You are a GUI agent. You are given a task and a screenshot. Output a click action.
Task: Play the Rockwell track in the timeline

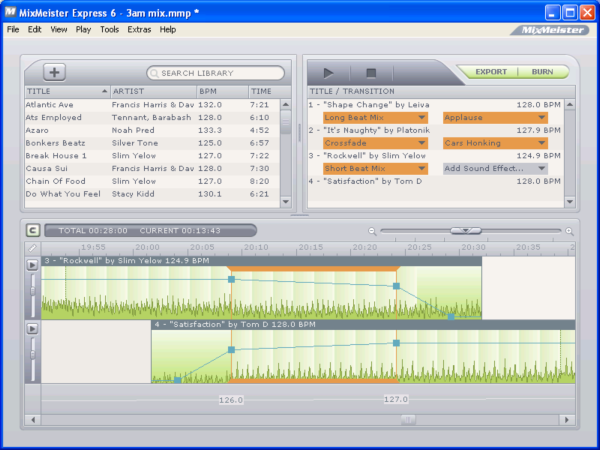click(x=31, y=265)
